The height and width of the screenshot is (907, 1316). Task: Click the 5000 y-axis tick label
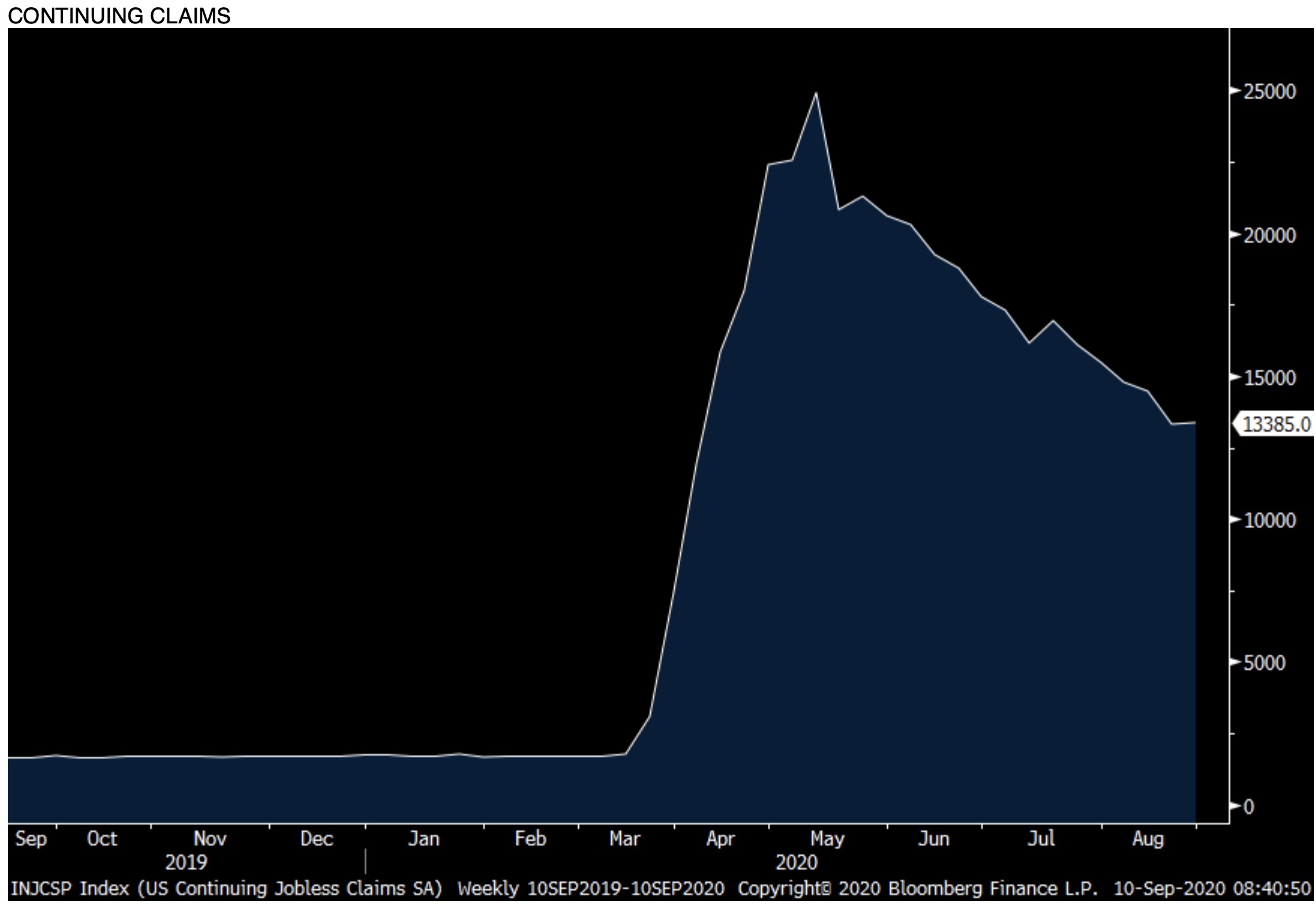tap(1264, 663)
